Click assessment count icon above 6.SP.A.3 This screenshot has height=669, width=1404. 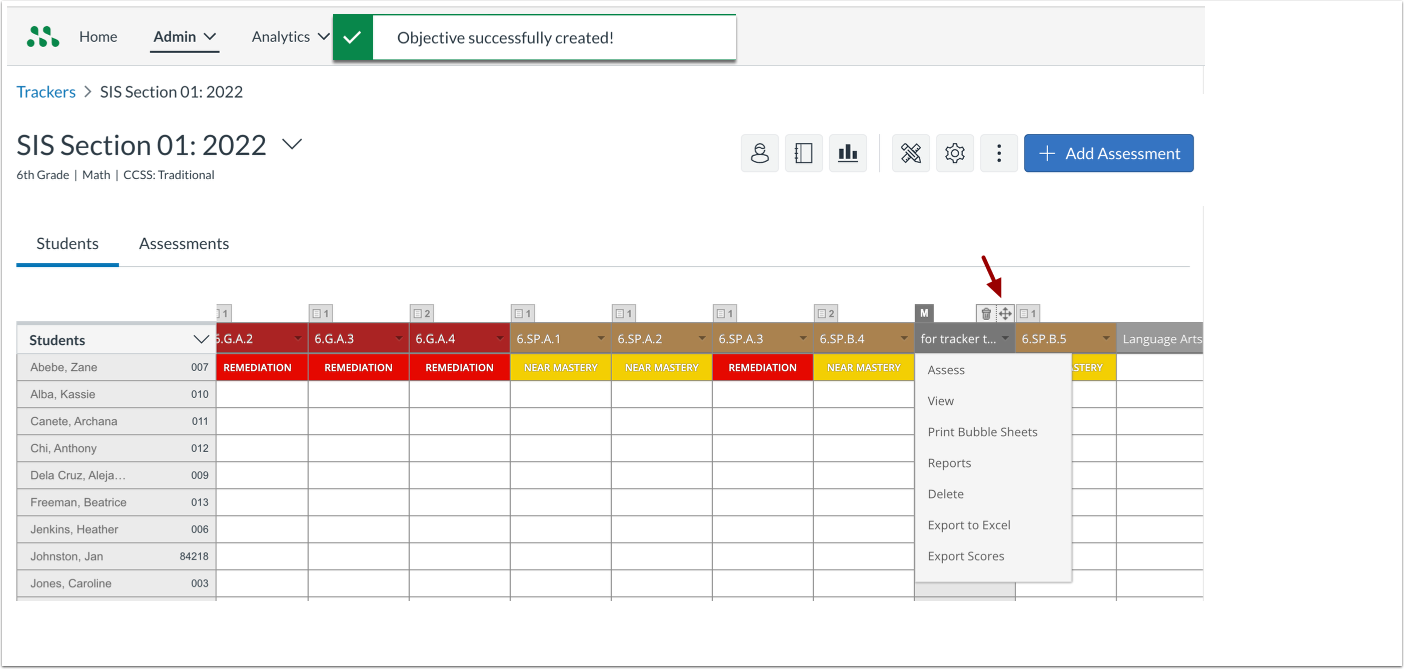[724, 313]
